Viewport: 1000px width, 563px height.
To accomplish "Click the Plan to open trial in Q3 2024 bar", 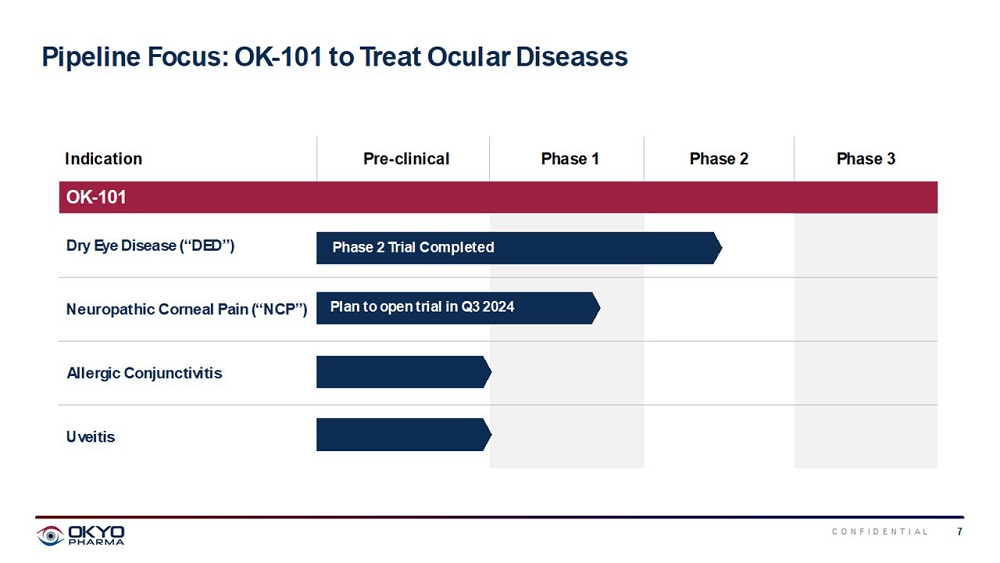I will [x=457, y=308].
